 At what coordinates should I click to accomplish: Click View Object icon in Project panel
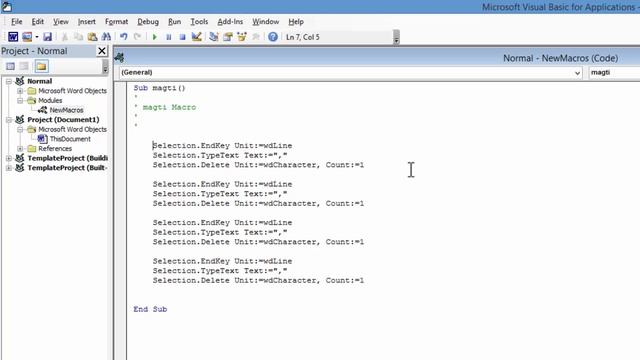pos(24,66)
